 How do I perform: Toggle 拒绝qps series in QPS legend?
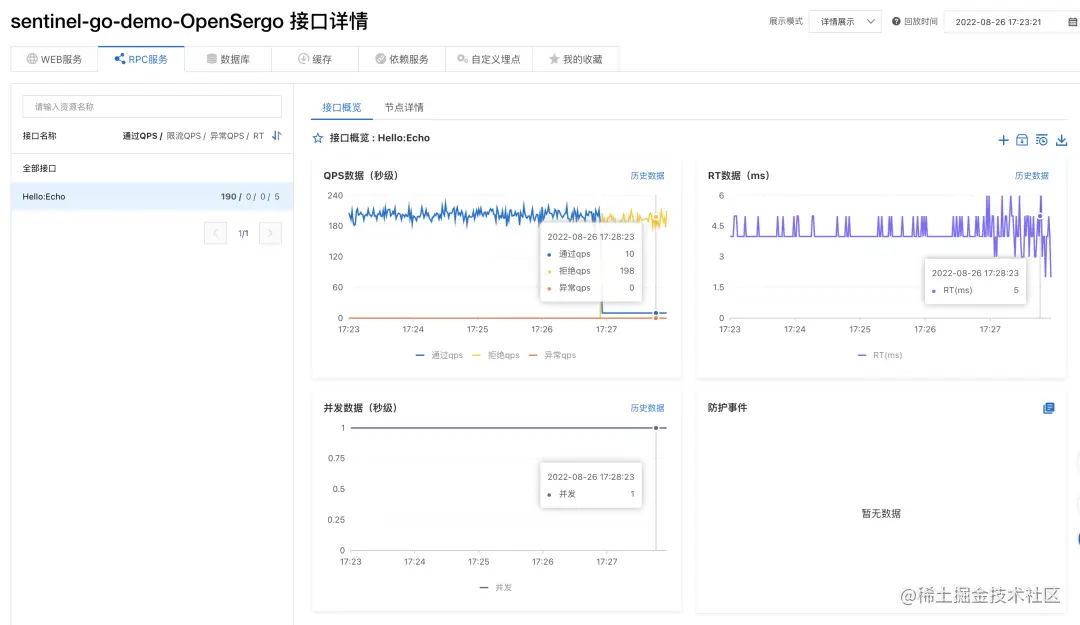496,355
